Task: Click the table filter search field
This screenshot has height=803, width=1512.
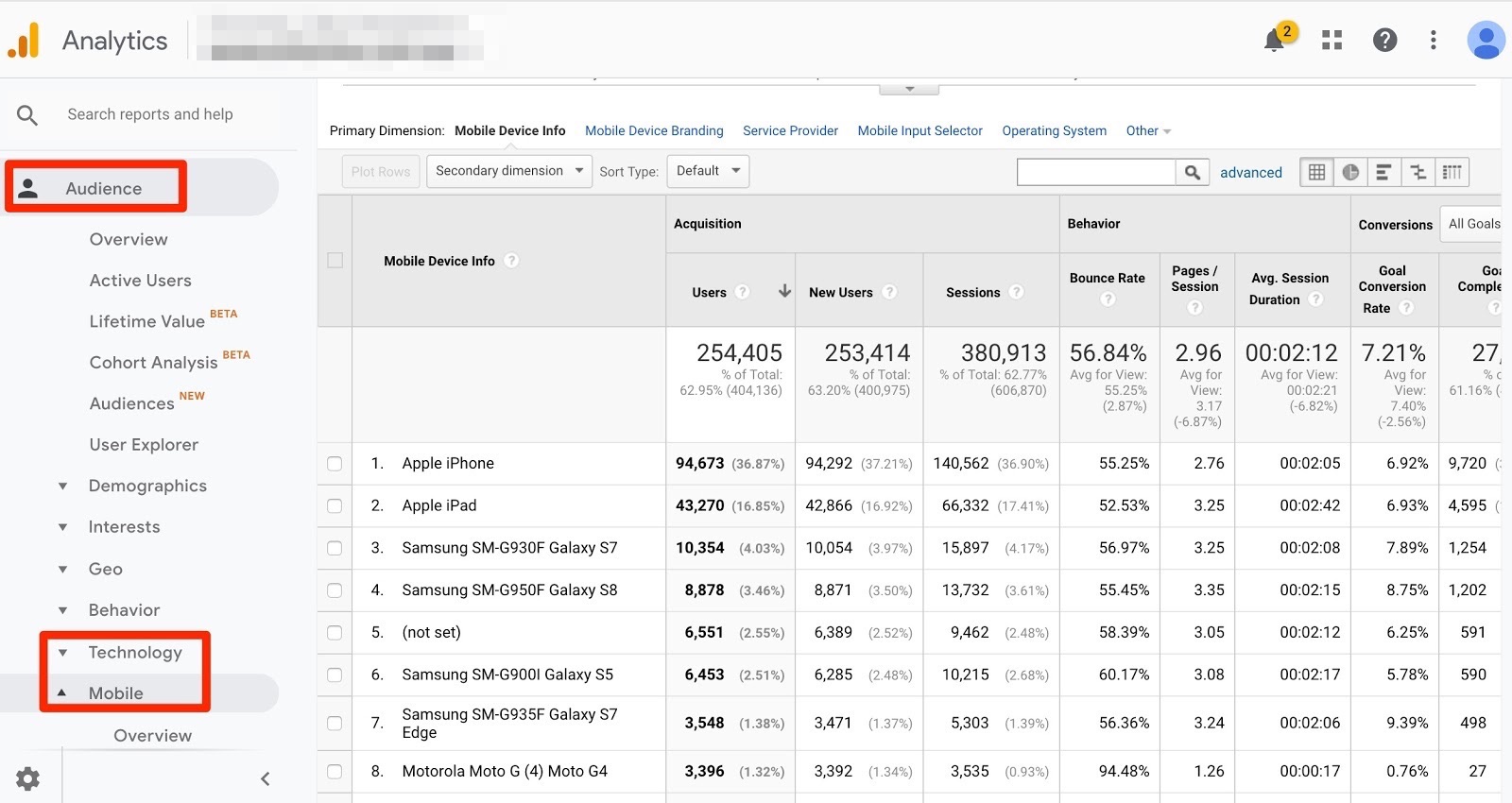Action: click(1096, 172)
